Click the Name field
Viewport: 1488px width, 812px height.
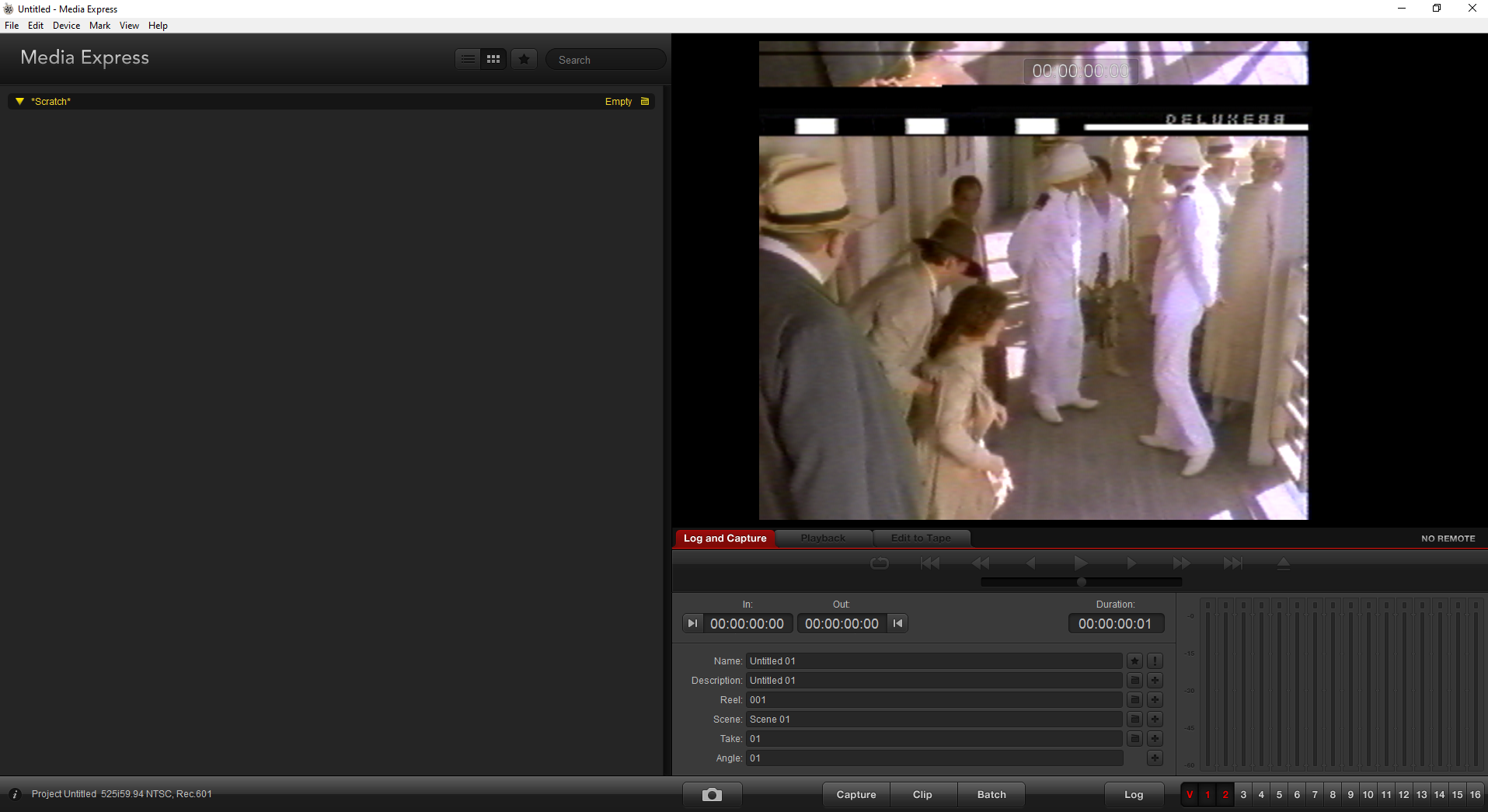click(x=934, y=661)
